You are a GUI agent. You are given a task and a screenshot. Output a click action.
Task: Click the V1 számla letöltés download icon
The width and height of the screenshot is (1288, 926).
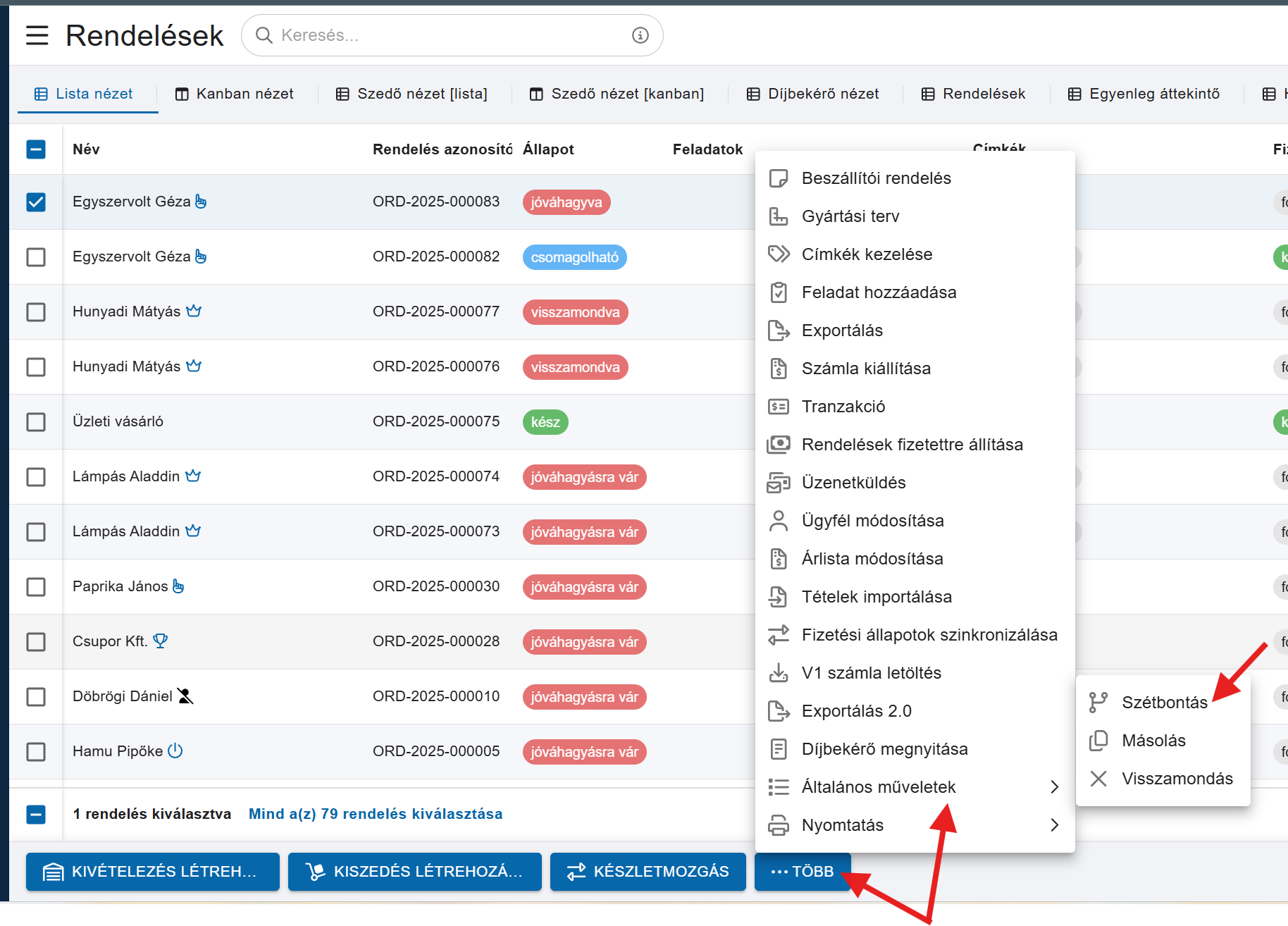point(778,673)
